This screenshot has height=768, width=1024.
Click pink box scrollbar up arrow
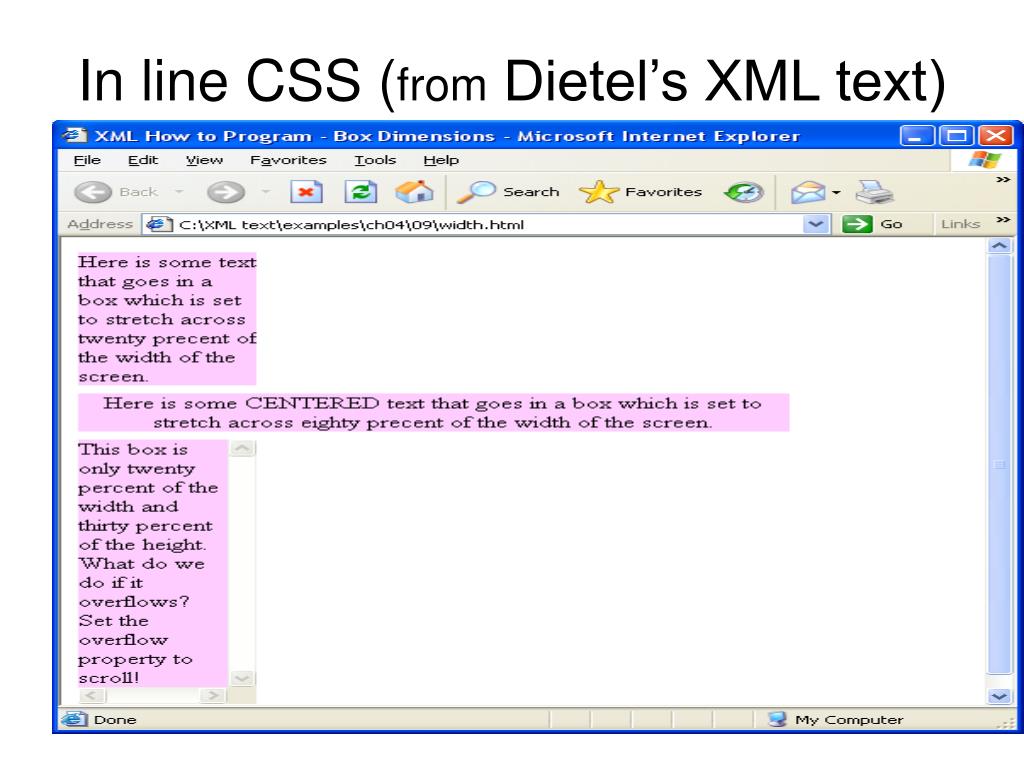pyautogui.click(x=242, y=449)
